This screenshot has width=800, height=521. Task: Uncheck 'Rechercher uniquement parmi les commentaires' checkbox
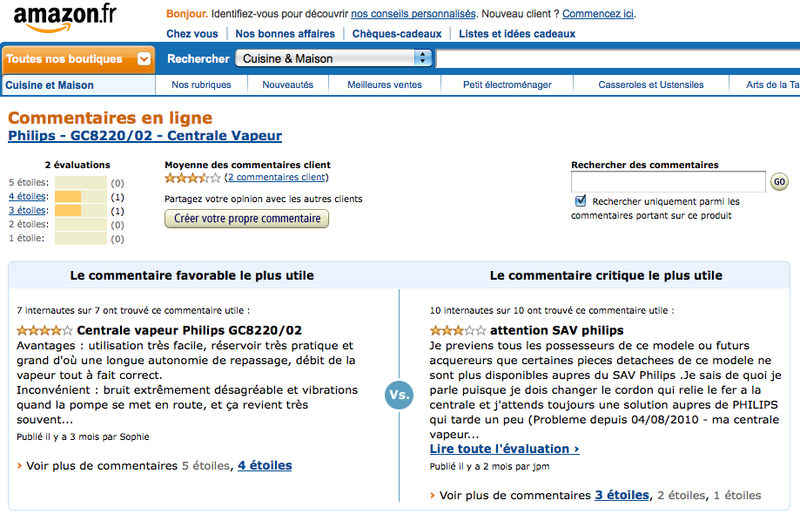(581, 201)
